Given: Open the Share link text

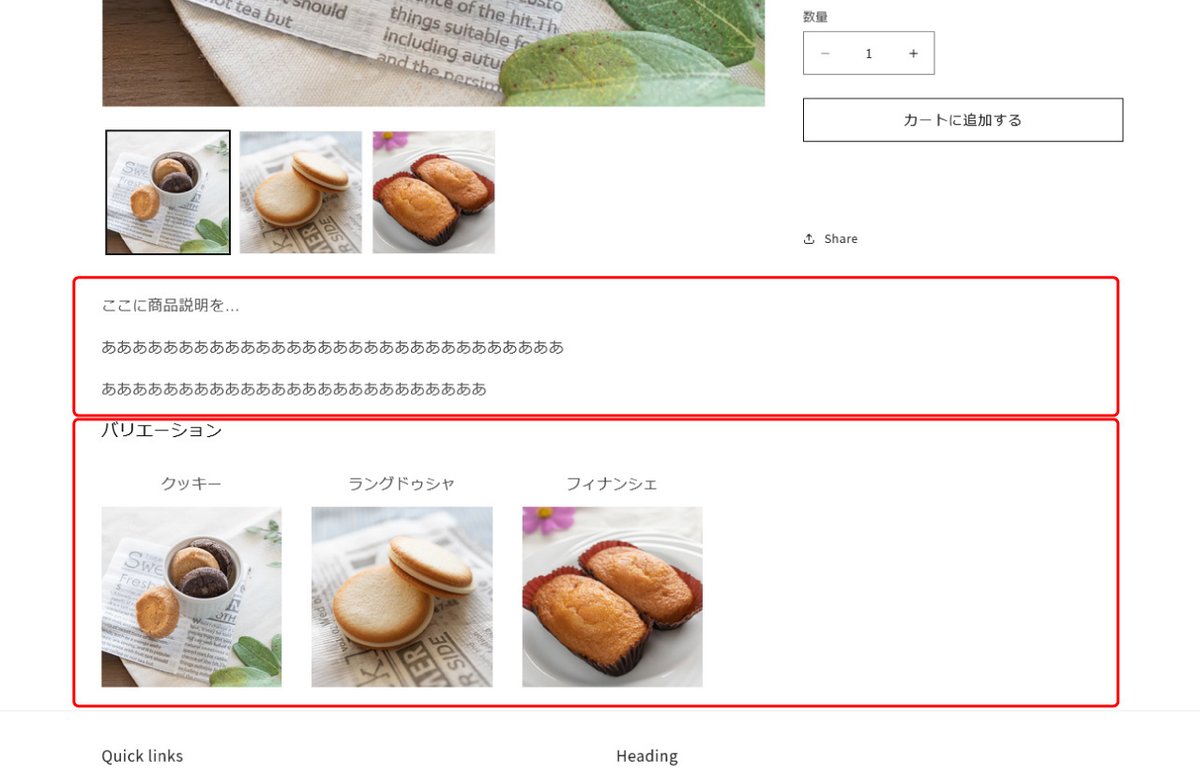Looking at the screenshot, I should click(x=841, y=239).
